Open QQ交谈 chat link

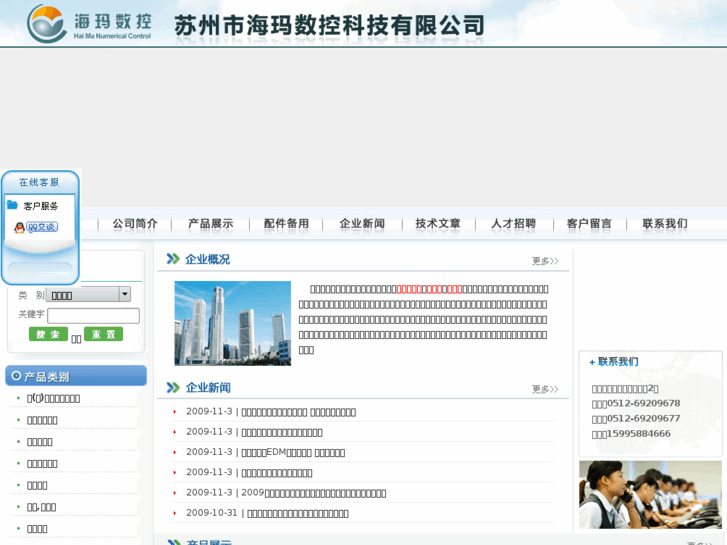[x=42, y=227]
